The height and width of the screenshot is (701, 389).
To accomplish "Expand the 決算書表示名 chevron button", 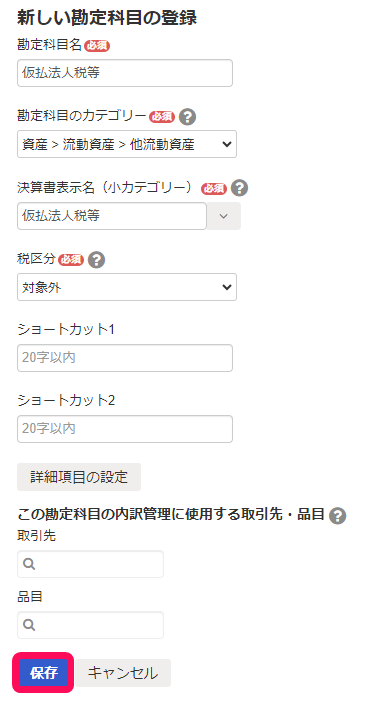I will click(224, 216).
